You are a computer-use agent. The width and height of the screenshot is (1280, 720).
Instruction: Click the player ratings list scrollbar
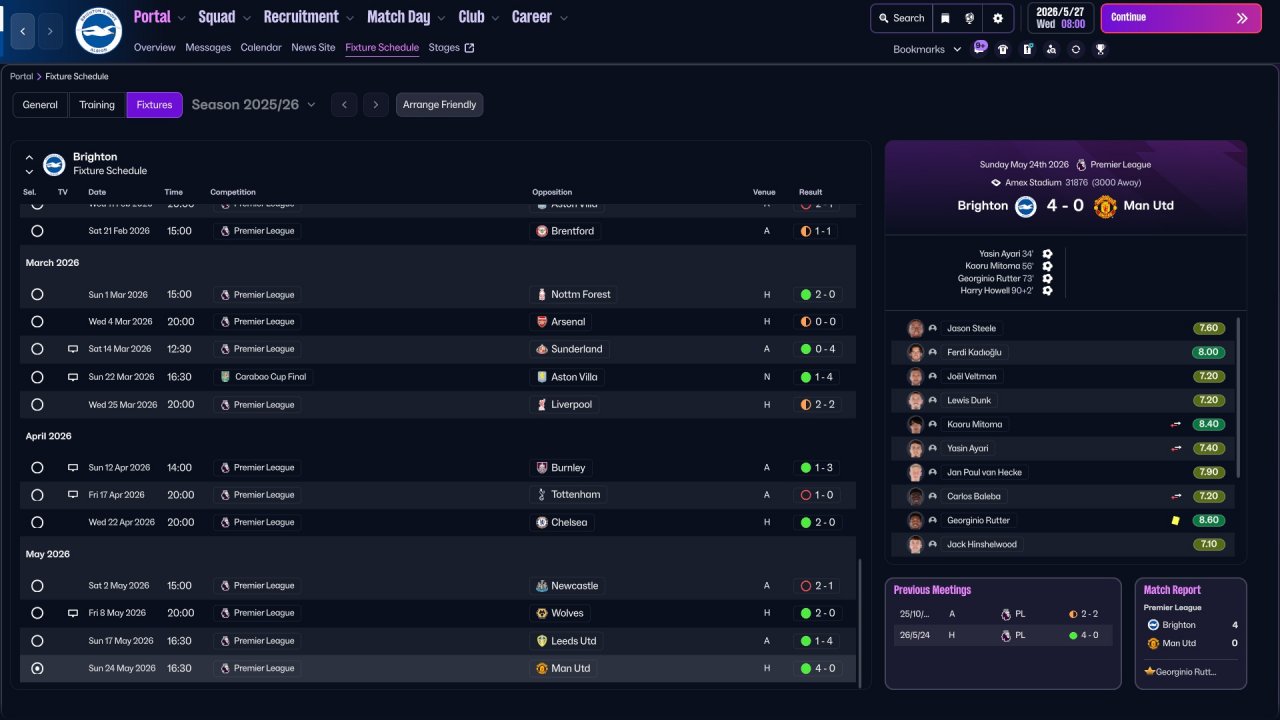click(1238, 397)
